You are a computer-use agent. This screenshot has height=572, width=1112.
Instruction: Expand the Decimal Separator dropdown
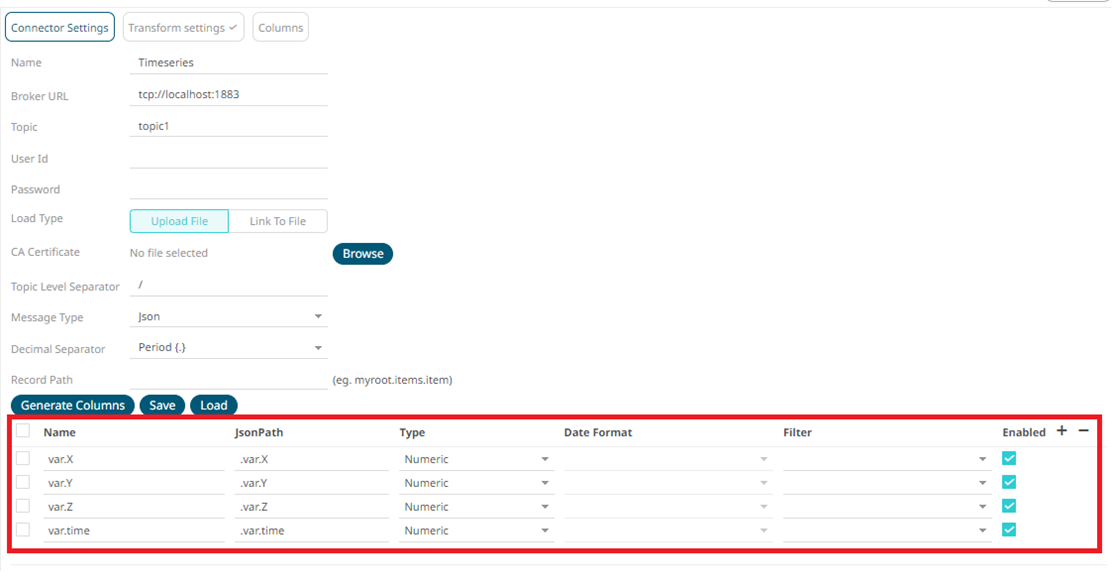point(228,348)
